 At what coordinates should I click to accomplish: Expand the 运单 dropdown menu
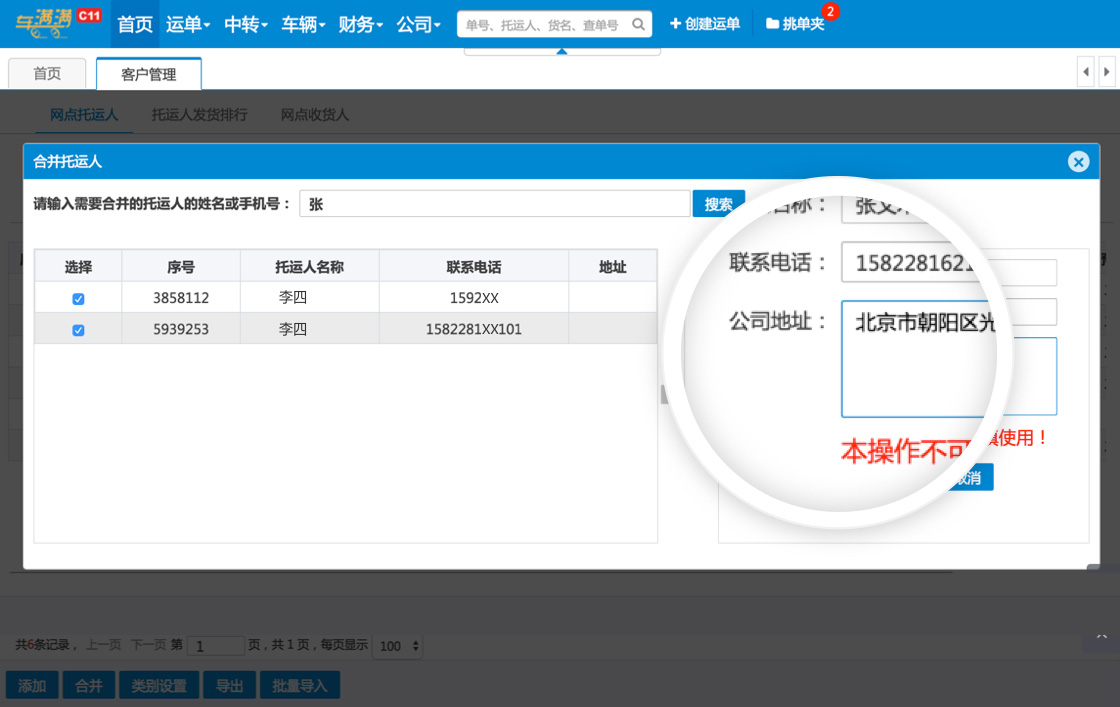[x=187, y=24]
